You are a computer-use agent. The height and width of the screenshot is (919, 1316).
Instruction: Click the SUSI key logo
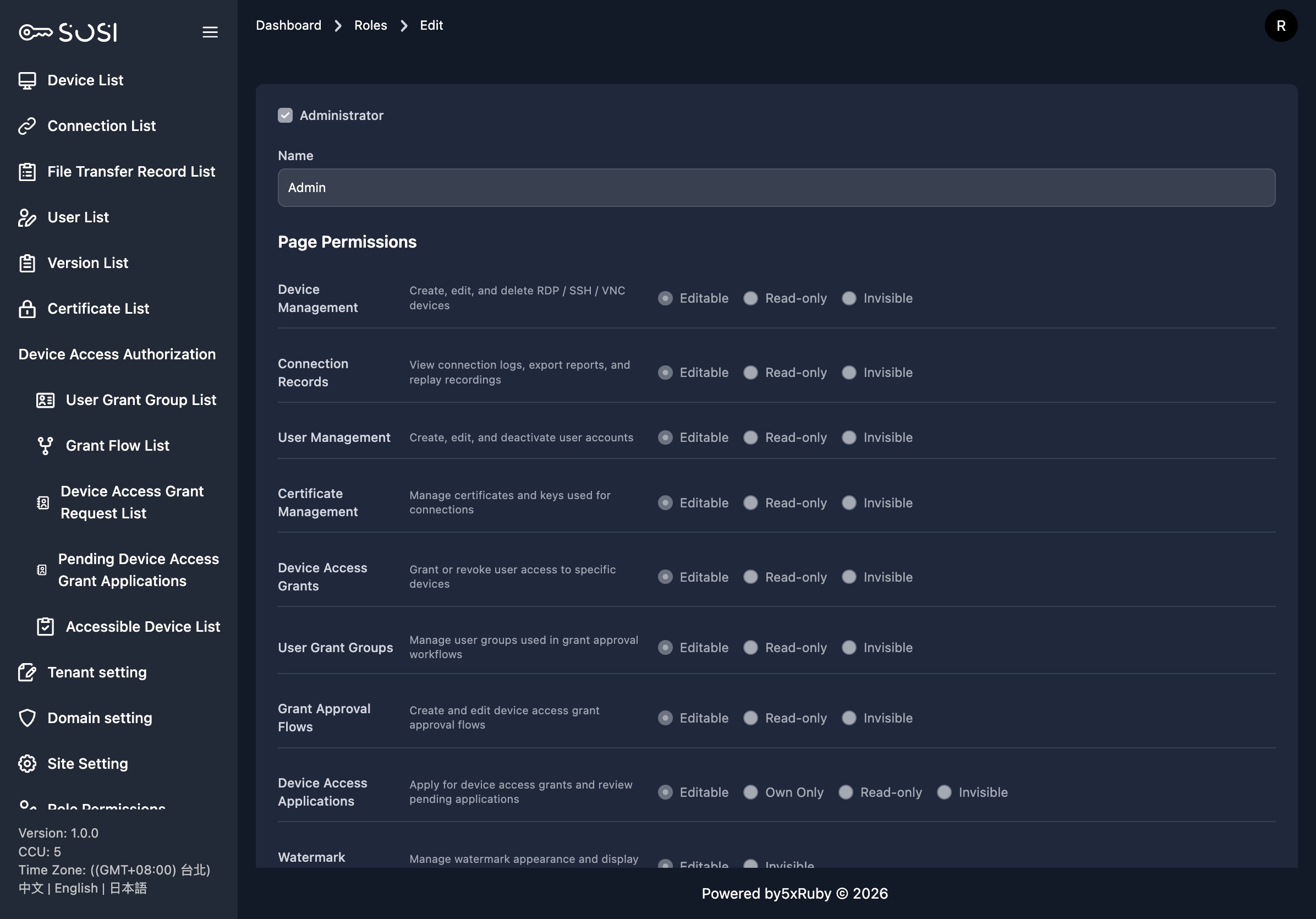click(68, 32)
